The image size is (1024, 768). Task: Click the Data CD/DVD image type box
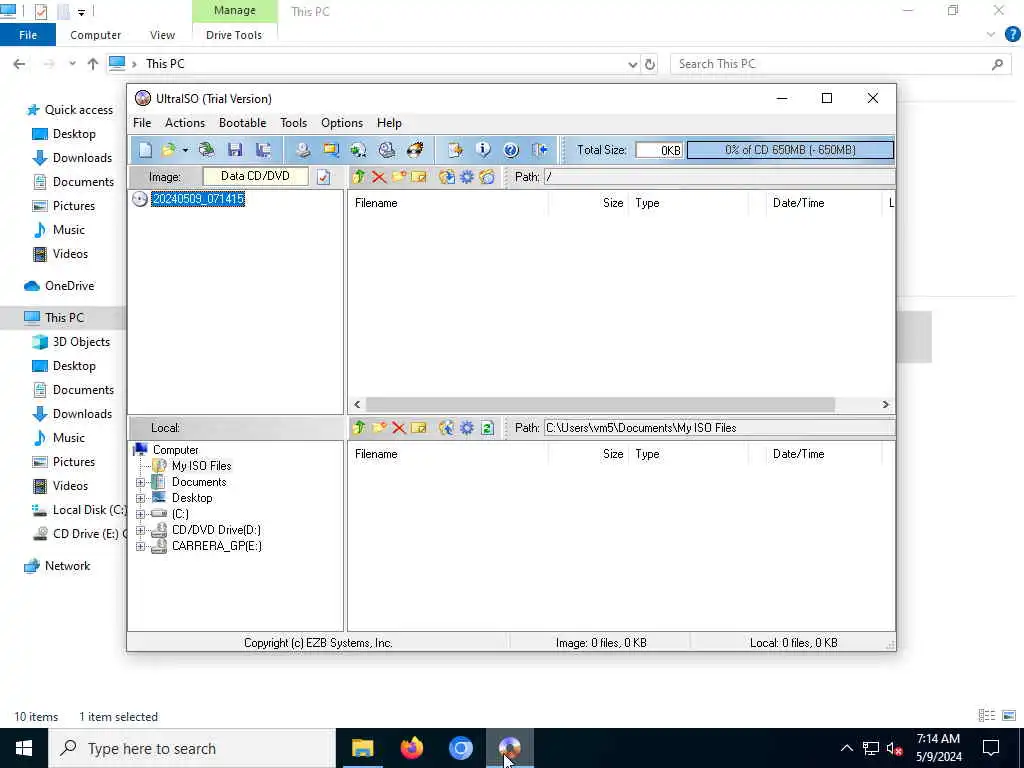coord(255,176)
